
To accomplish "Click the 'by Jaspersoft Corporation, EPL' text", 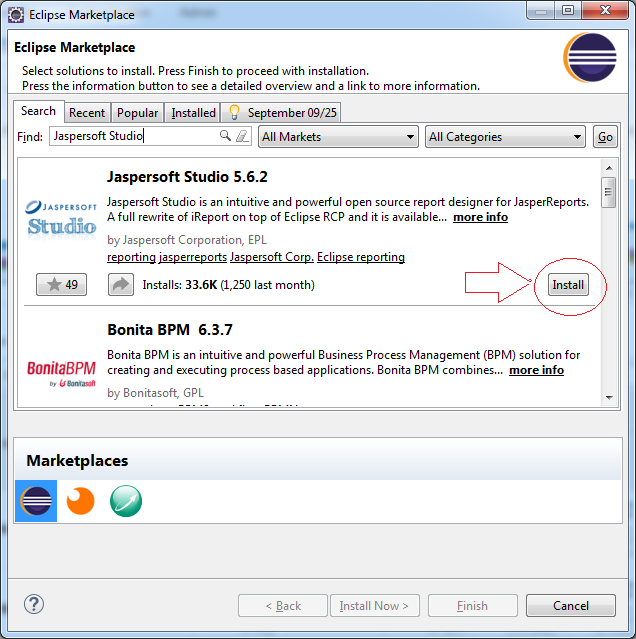I will coord(187,240).
